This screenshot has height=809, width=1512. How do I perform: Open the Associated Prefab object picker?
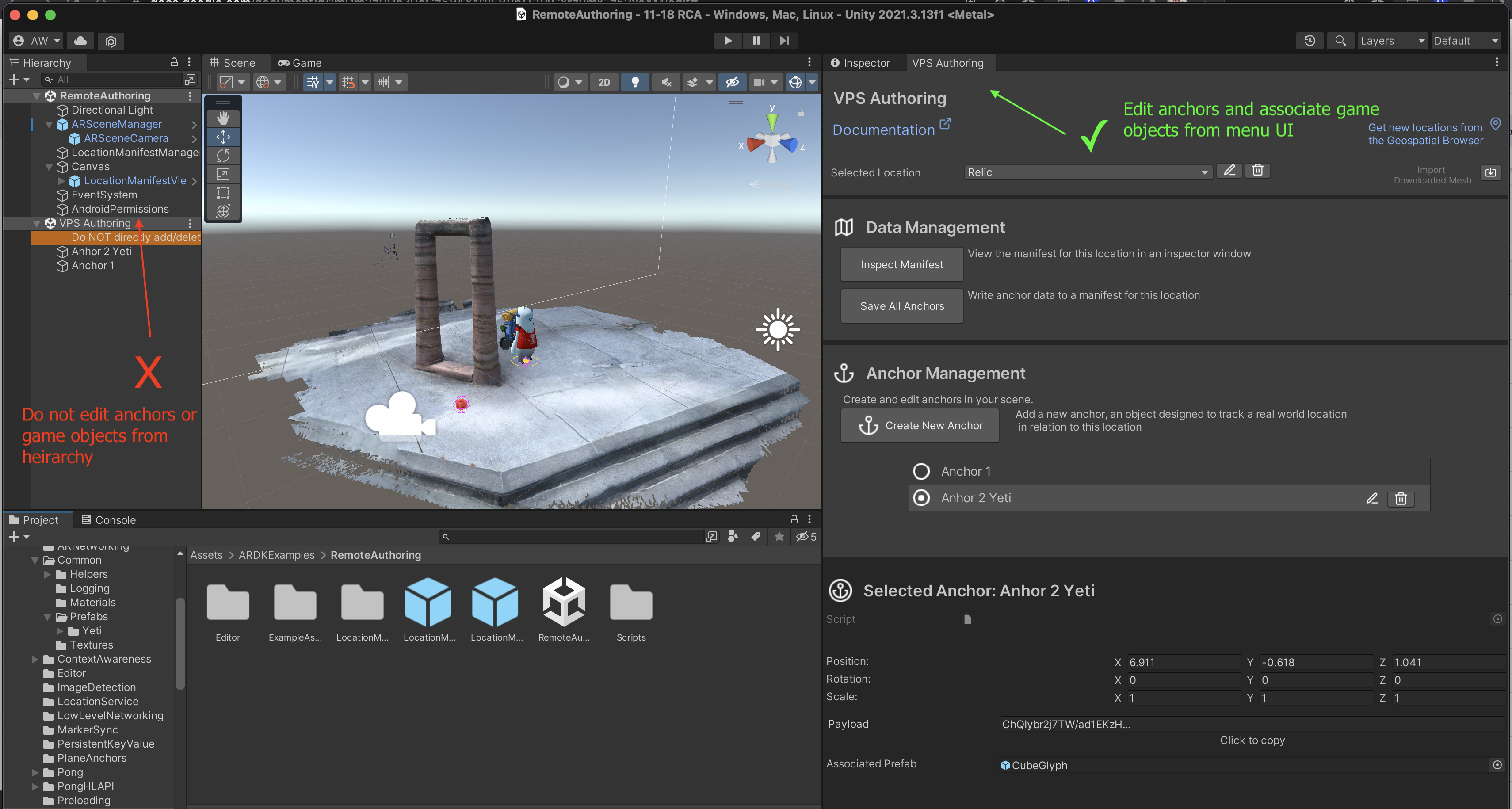click(x=1497, y=764)
